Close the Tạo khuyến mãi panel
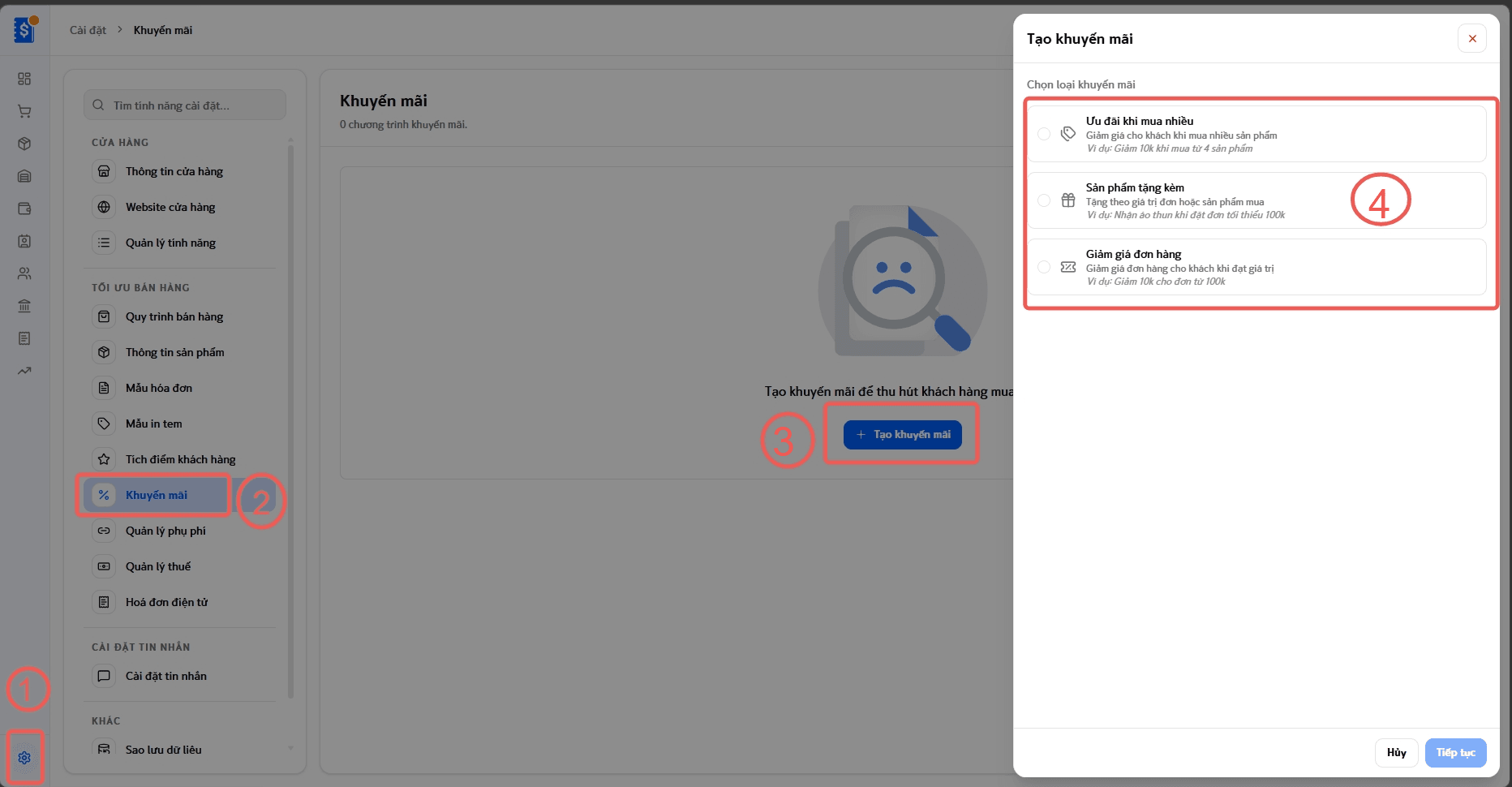This screenshot has height=787, width=1512. [1472, 38]
